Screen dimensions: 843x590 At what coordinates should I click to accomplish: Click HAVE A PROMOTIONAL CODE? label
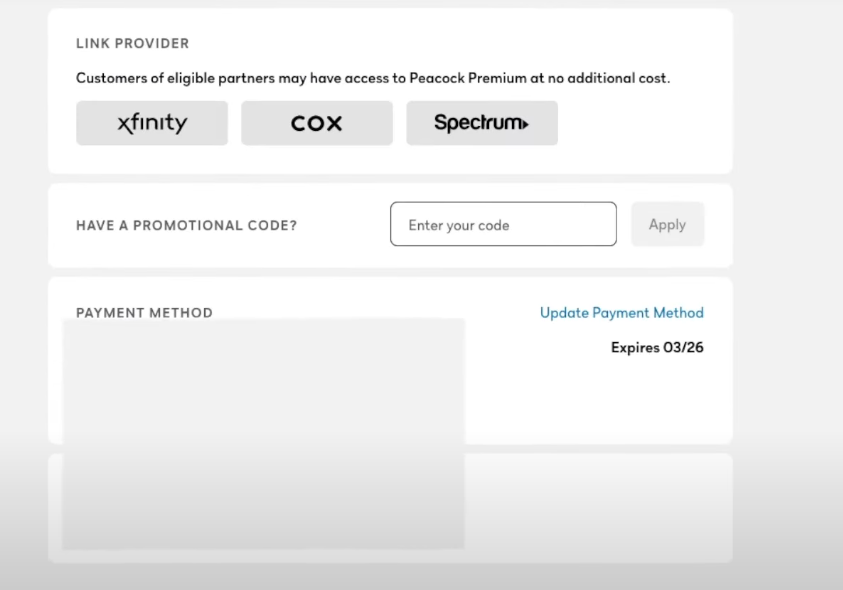coord(186,225)
